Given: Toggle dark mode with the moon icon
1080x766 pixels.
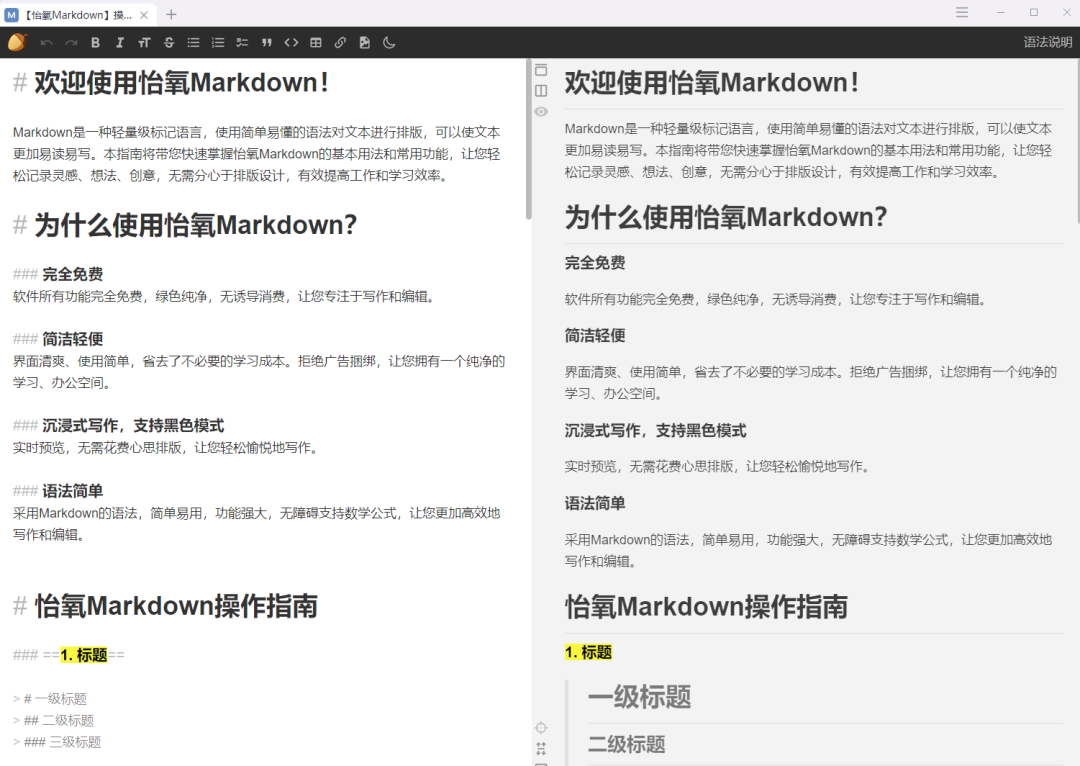Looking at the screenshot, I should coord(389,42).
